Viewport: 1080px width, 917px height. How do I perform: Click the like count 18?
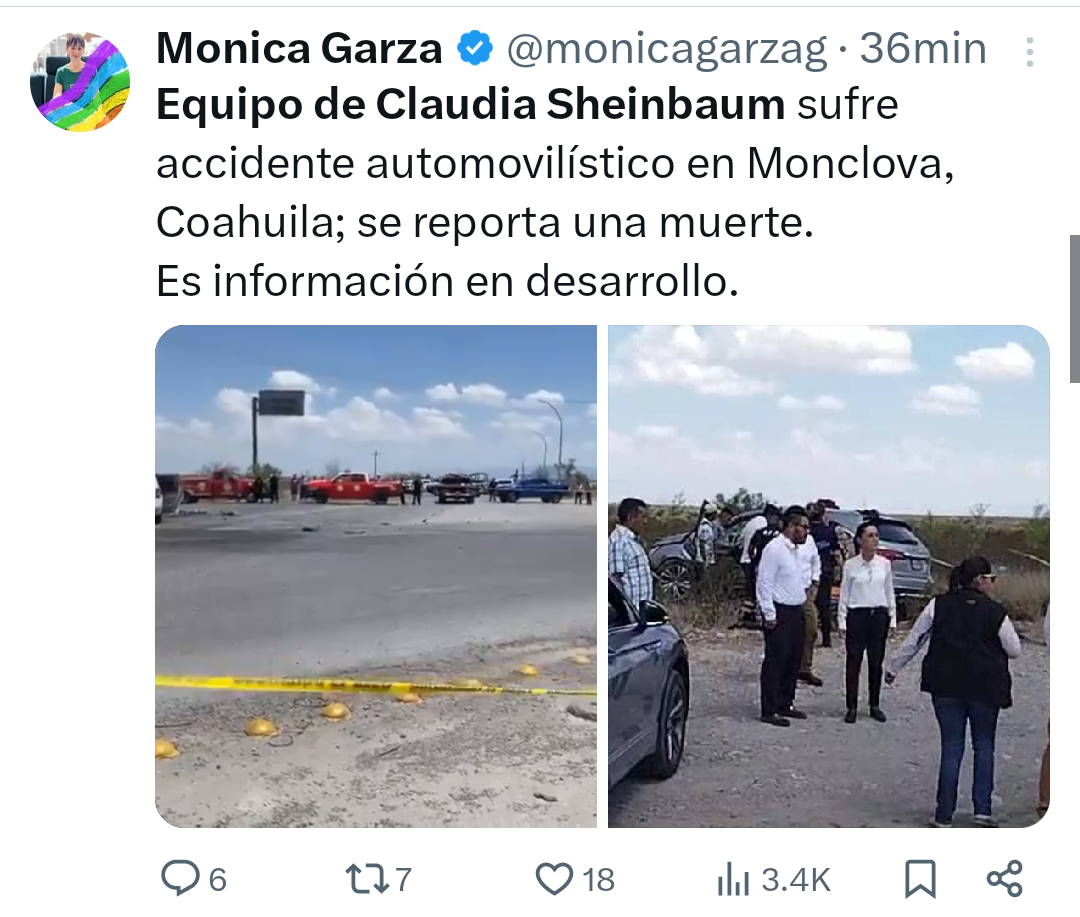(599, 880)
